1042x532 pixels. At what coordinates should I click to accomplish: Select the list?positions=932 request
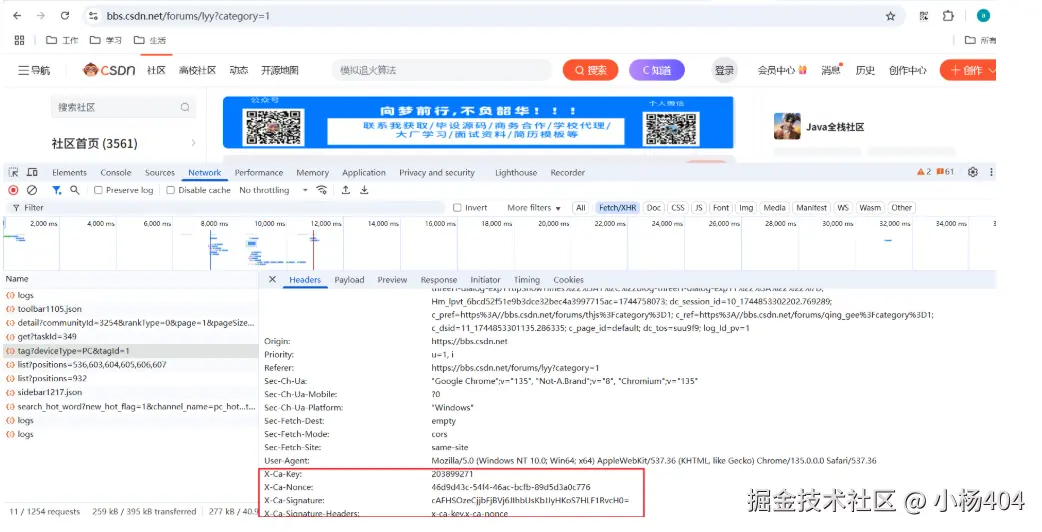pos(52,379)
